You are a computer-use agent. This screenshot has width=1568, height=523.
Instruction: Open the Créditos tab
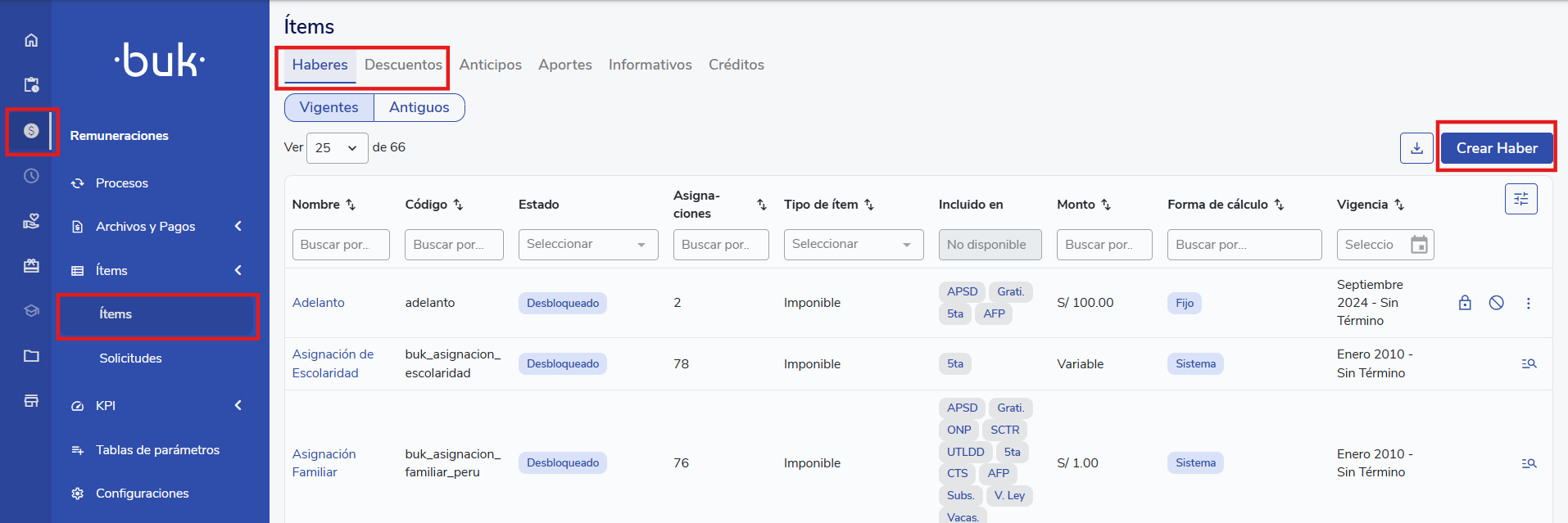(736, 65)
